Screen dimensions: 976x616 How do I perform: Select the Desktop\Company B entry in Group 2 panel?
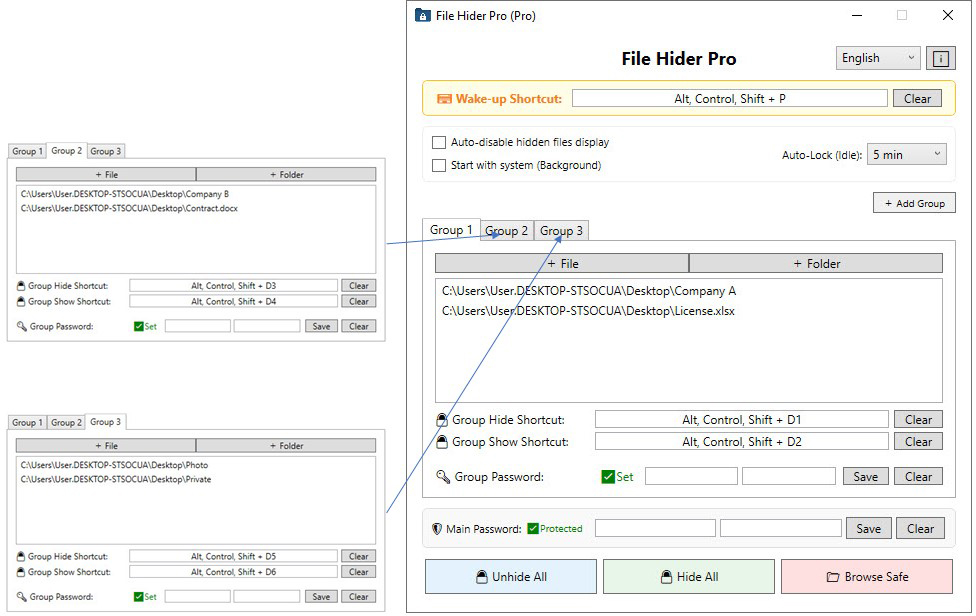124,194
